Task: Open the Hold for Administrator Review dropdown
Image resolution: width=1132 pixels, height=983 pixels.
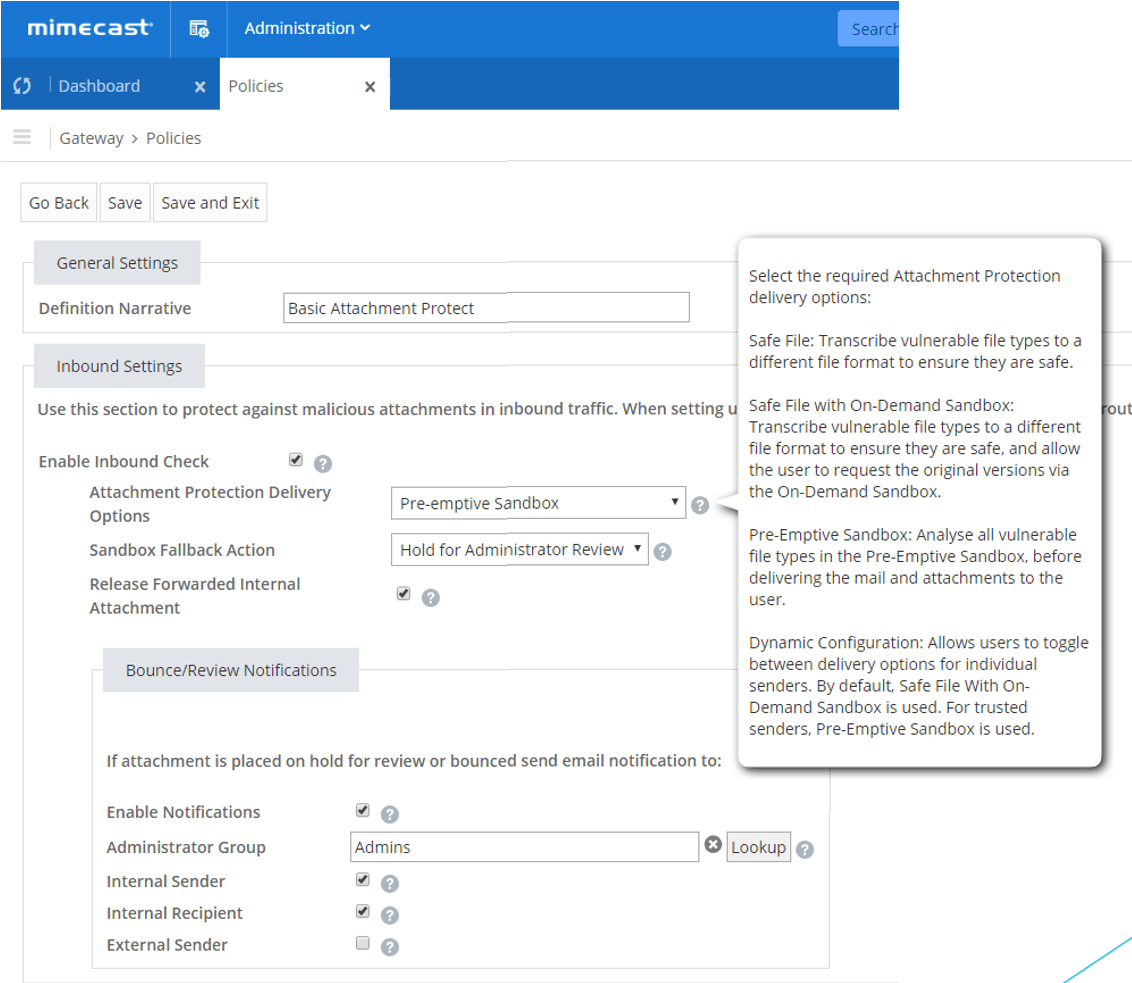Action: click(519, 550)
